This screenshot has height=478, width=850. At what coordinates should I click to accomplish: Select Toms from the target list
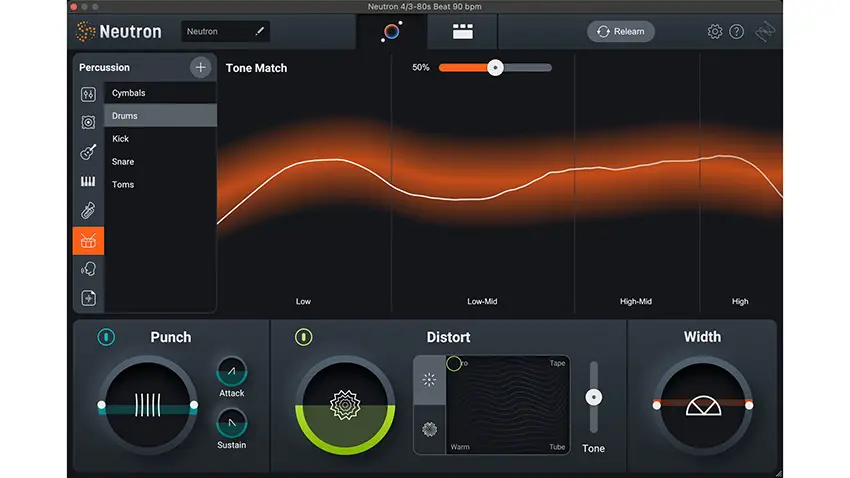coord(160,184)
